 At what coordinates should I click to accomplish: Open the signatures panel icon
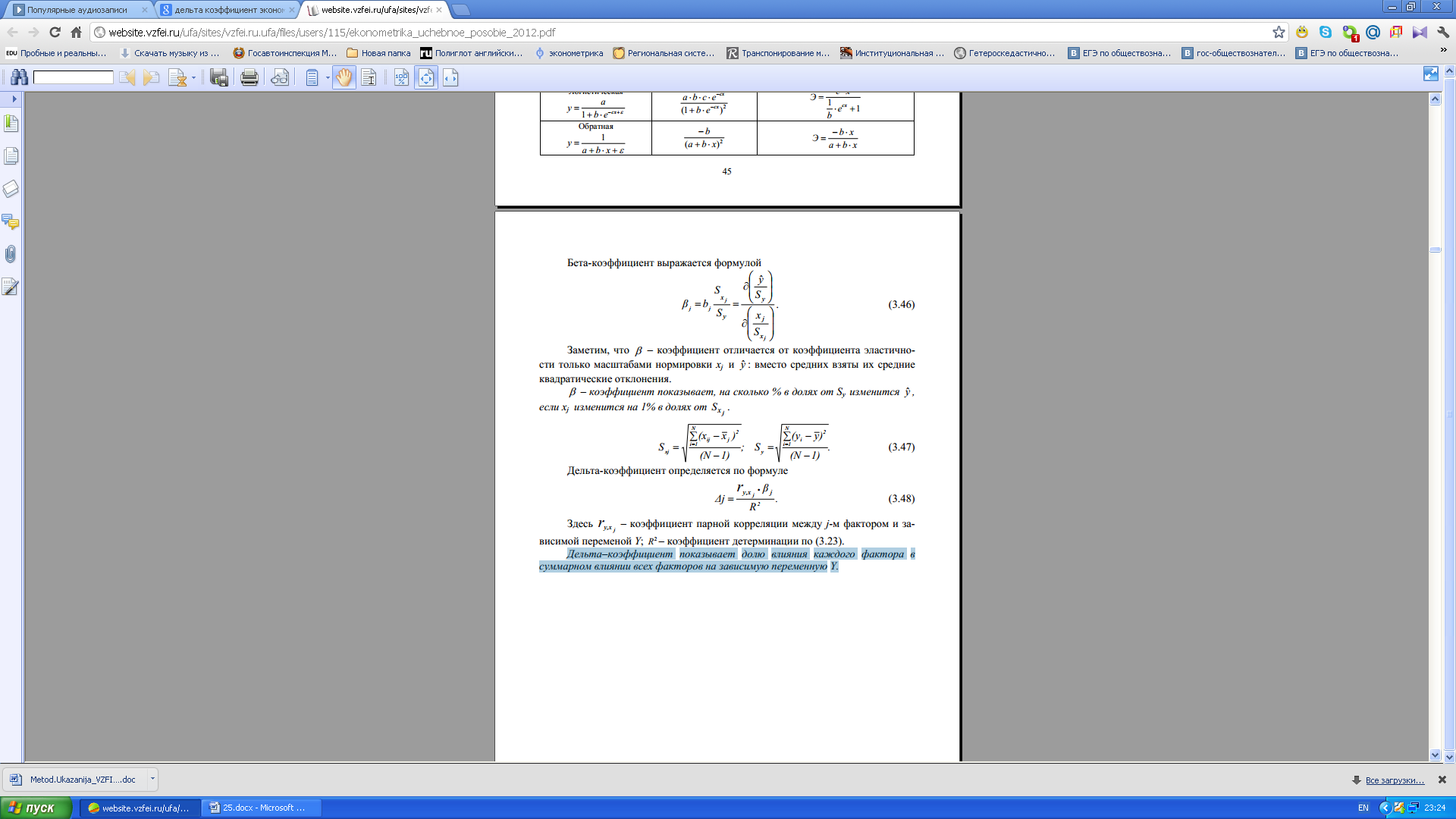[x=11, y=287]
